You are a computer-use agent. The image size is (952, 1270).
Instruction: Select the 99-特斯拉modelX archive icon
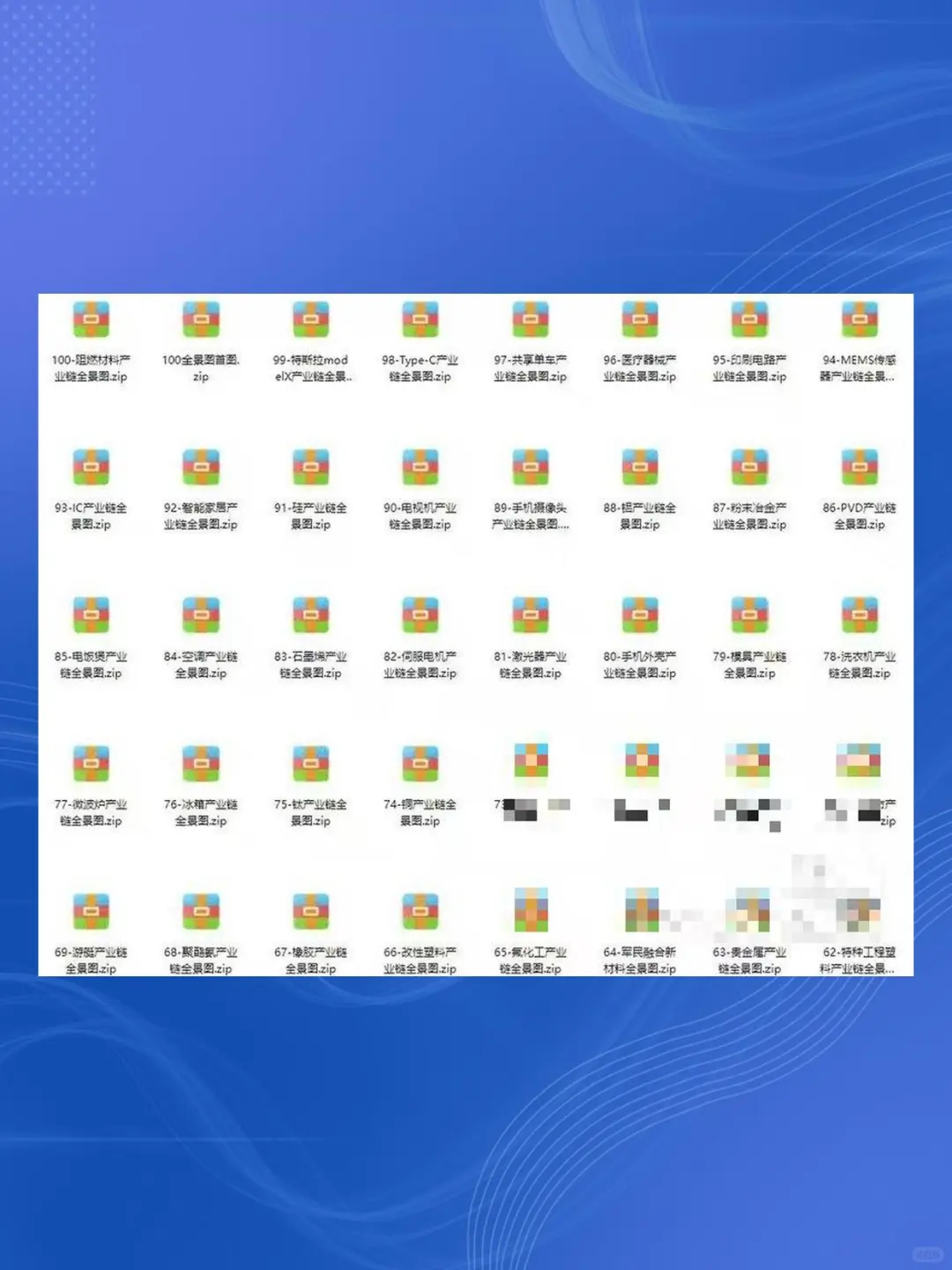coord(311,319)
